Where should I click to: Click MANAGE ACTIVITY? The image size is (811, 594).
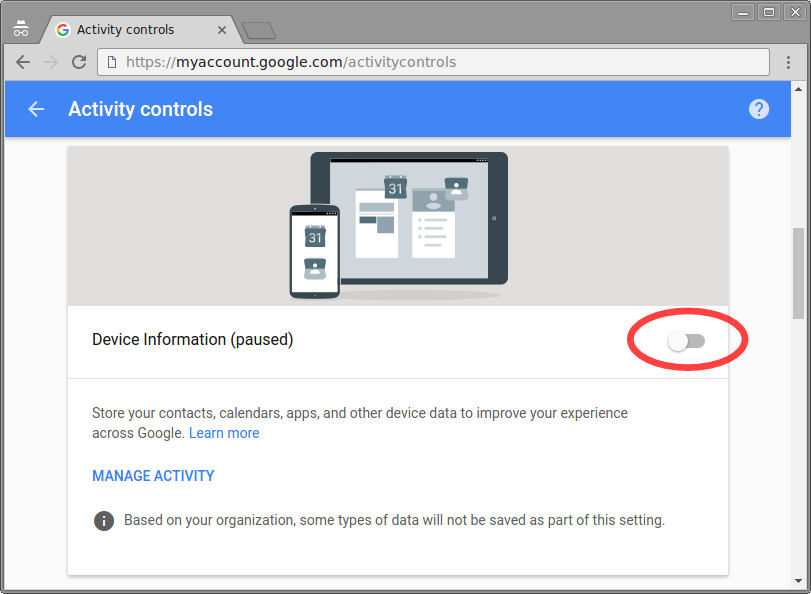tap(153, 476)
